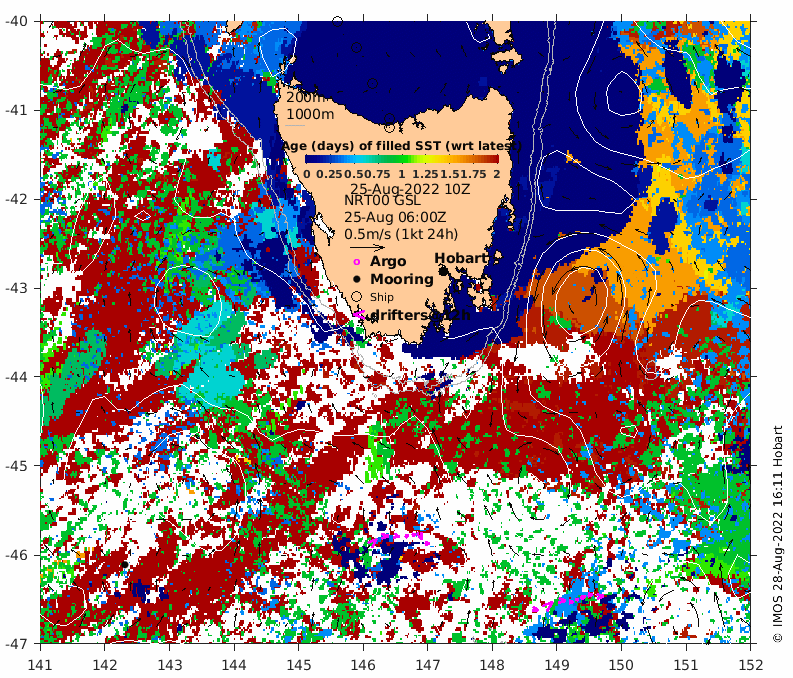Click the 'NRT00 GSL' label

point(382,200)
